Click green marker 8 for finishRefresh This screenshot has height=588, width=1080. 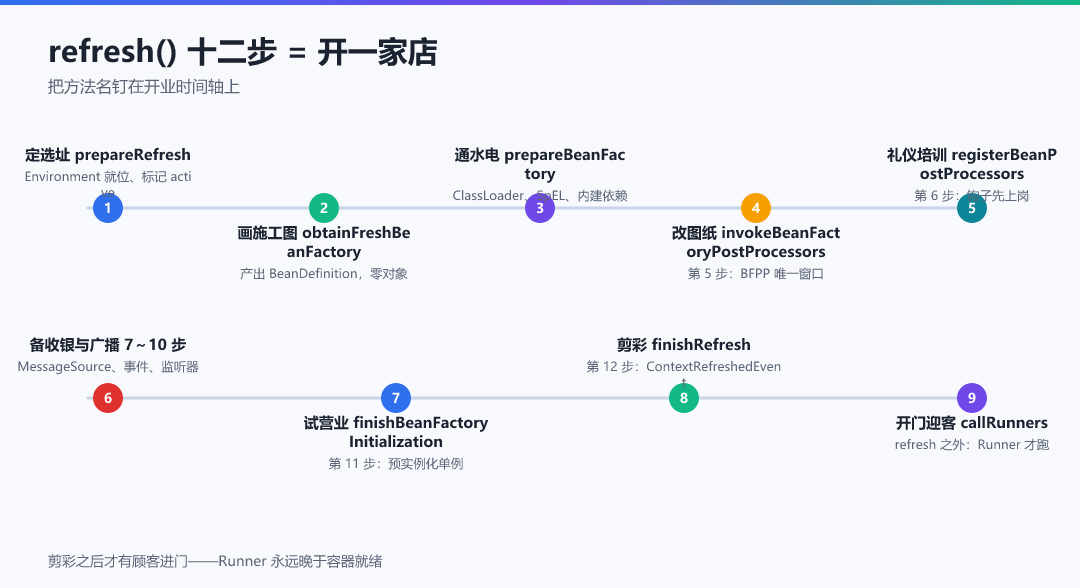point(684,398)
